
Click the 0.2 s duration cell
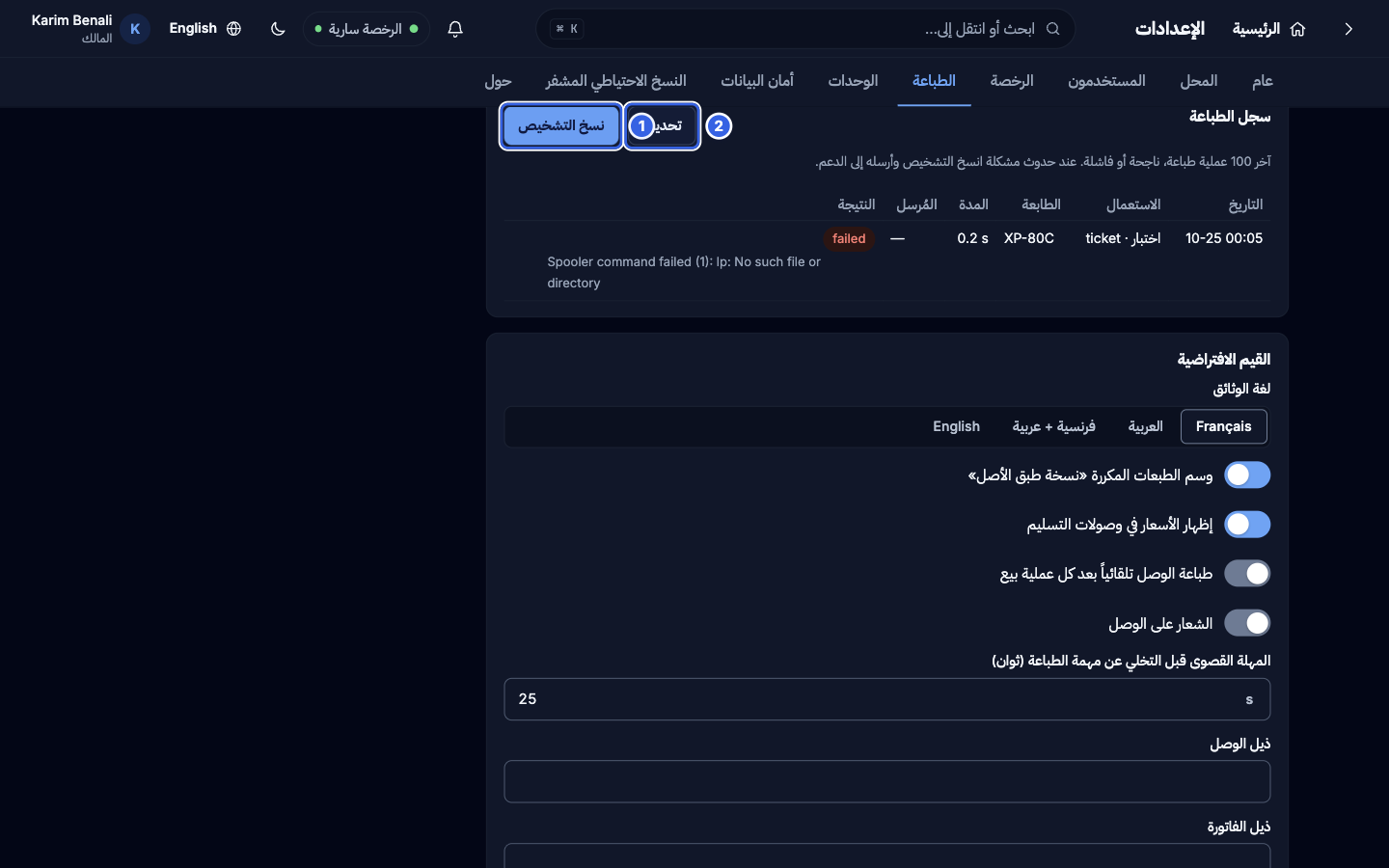coord(972,238)
